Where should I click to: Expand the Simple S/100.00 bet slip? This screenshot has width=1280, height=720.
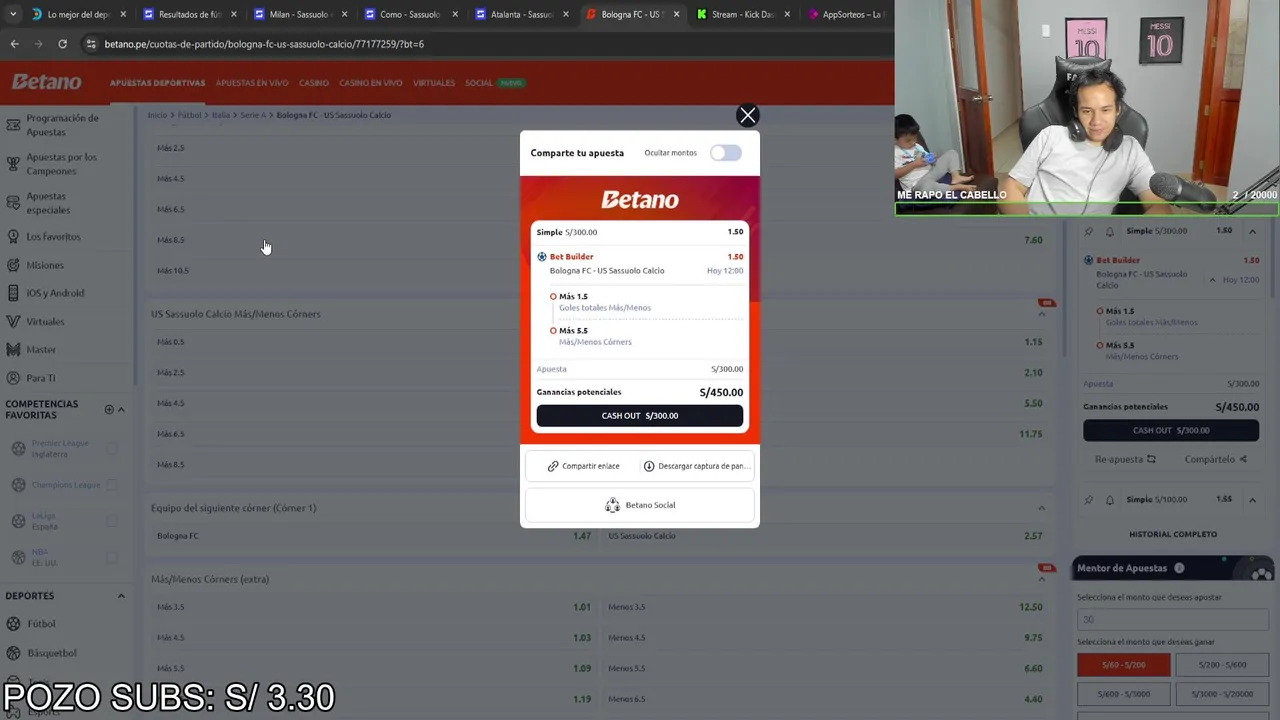point(1252,499)
